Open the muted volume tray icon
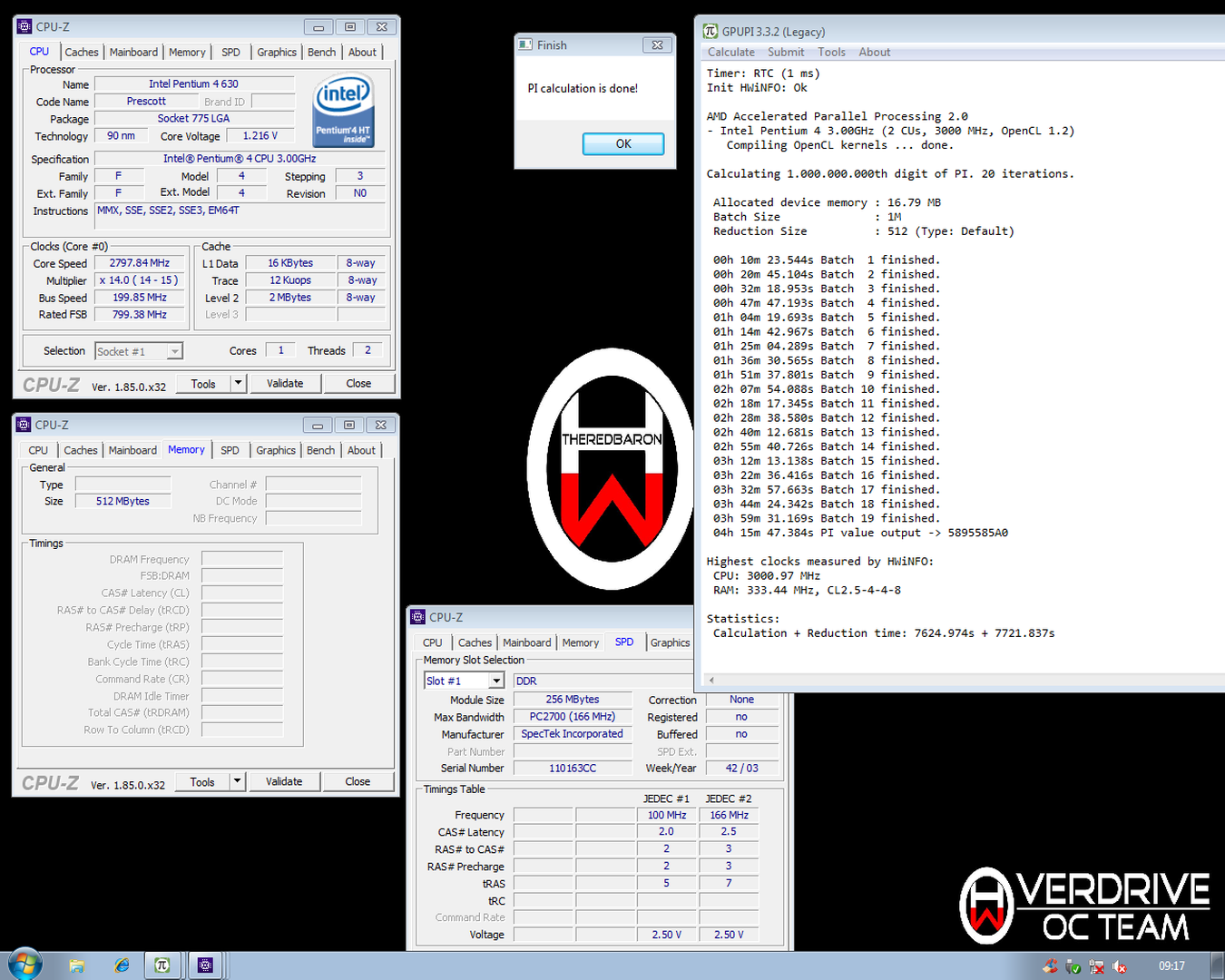The width and height of the screenshot is (1225, 980). (x=1119, y=966)
